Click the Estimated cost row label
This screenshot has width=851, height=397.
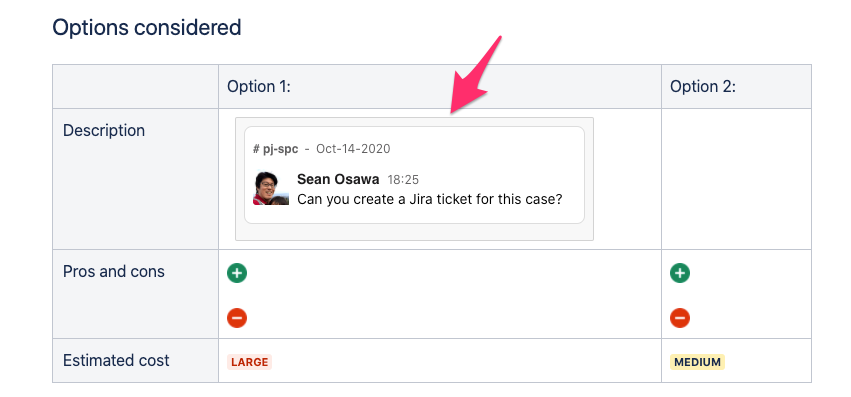[x=116, y=360]
